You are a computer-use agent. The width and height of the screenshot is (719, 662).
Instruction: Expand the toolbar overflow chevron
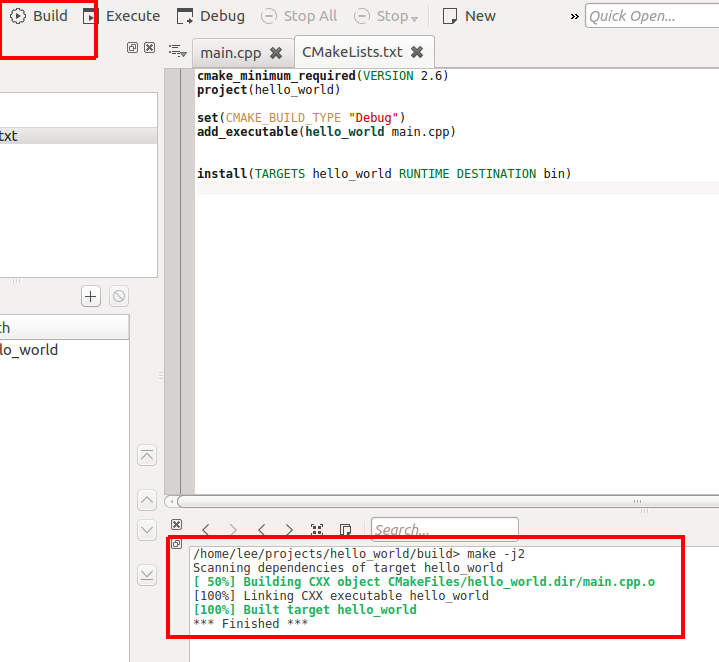[x=575, y=17]
